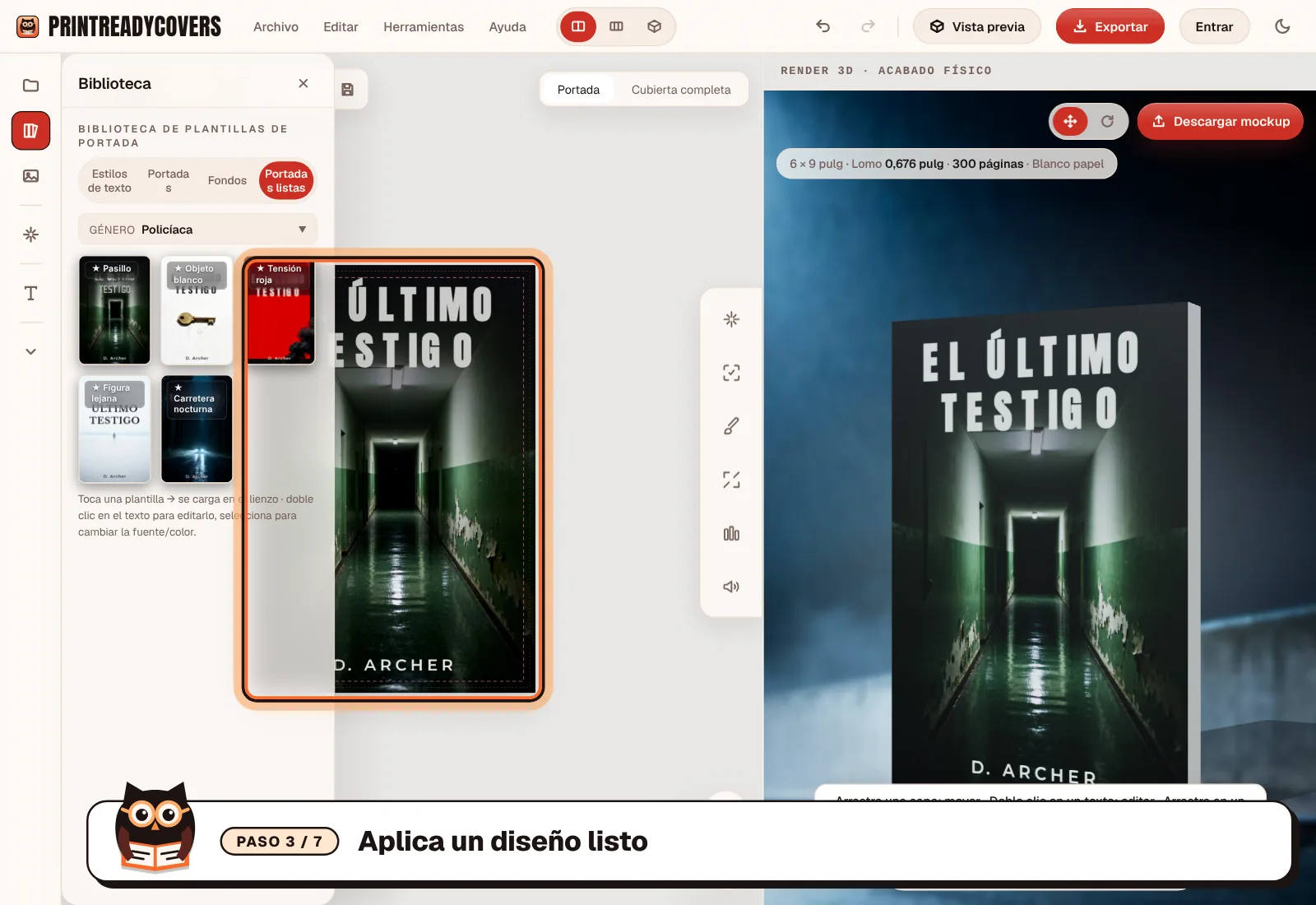Click the book spec info pill
Image resolution: width=1316 pixels, height=905 pixels.
point(947,164)
